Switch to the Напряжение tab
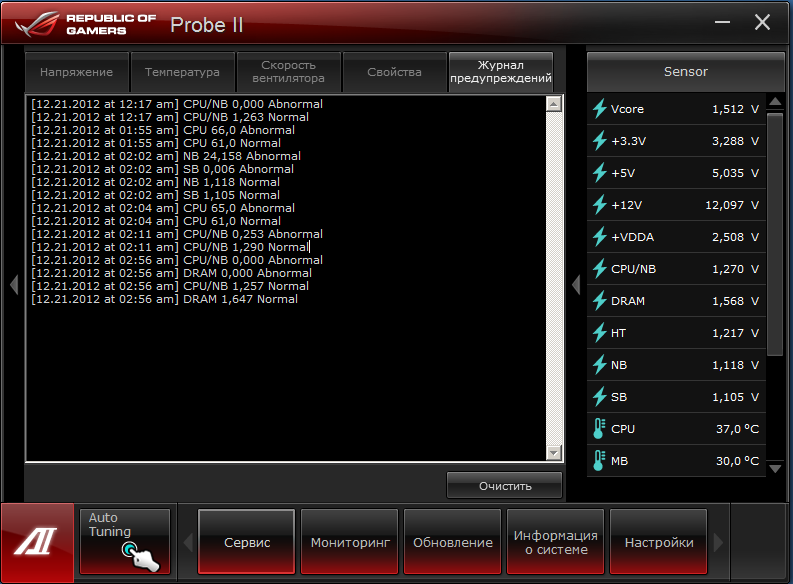Viewport: 793px width, 584px height. 76,72
